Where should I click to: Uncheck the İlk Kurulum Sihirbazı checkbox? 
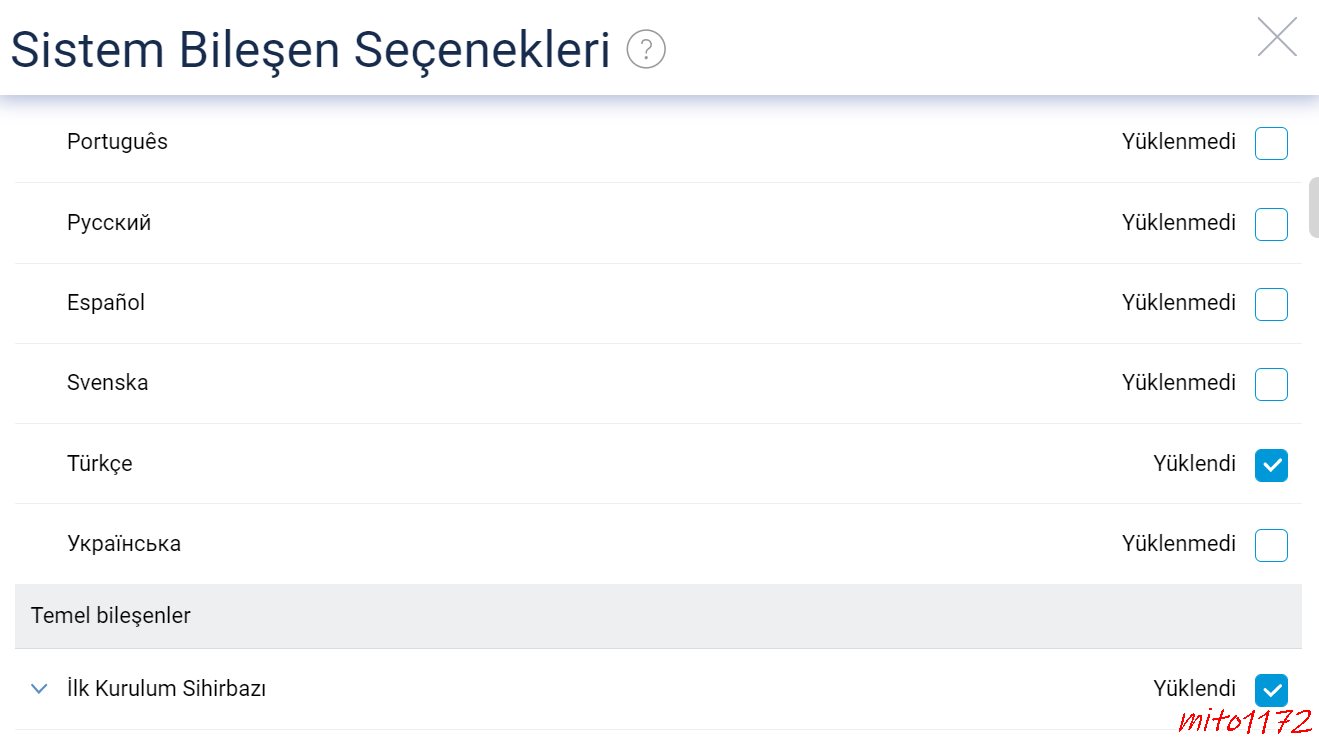tap(1271, 690)
